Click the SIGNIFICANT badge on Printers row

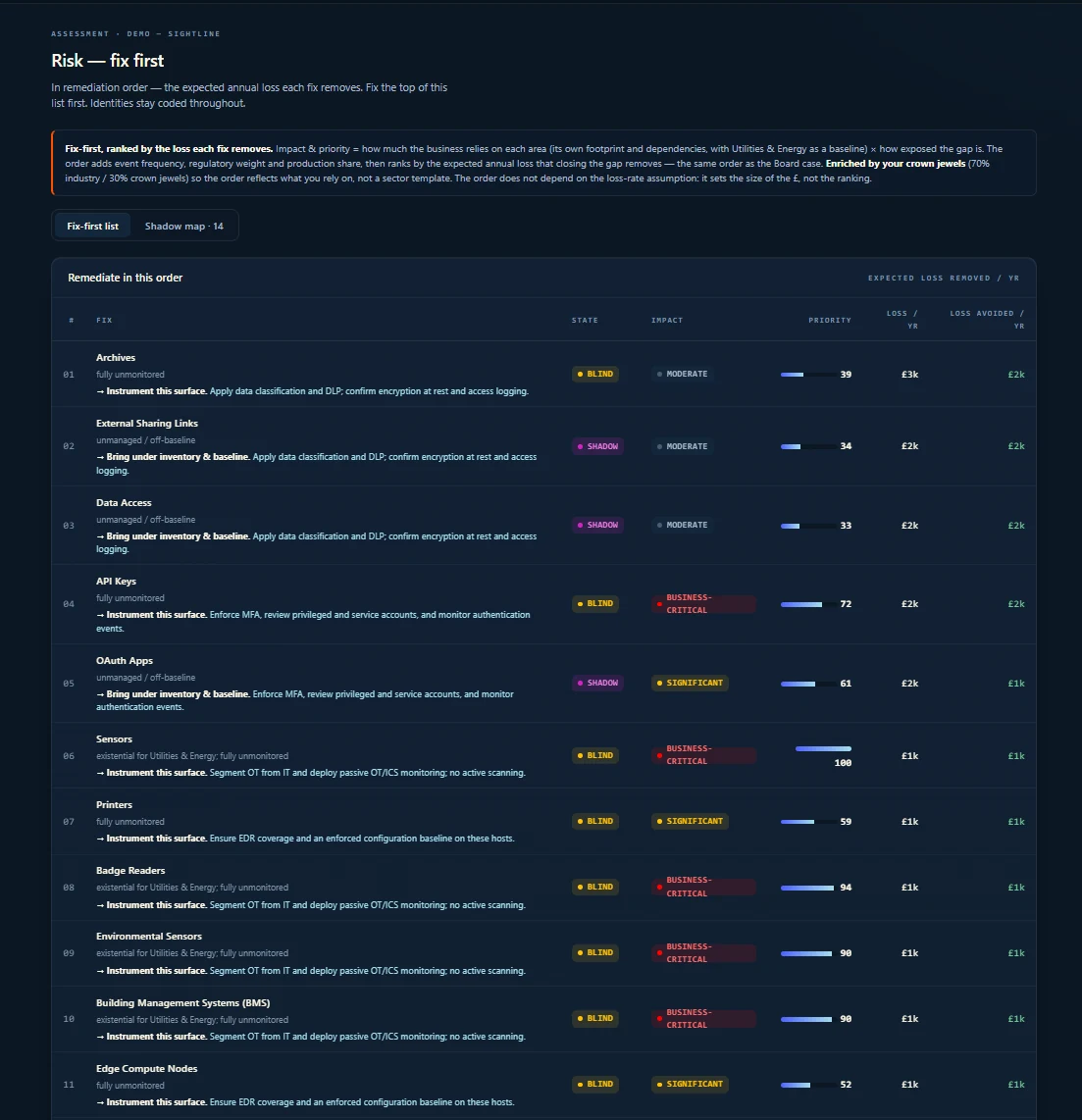(690, 822)
